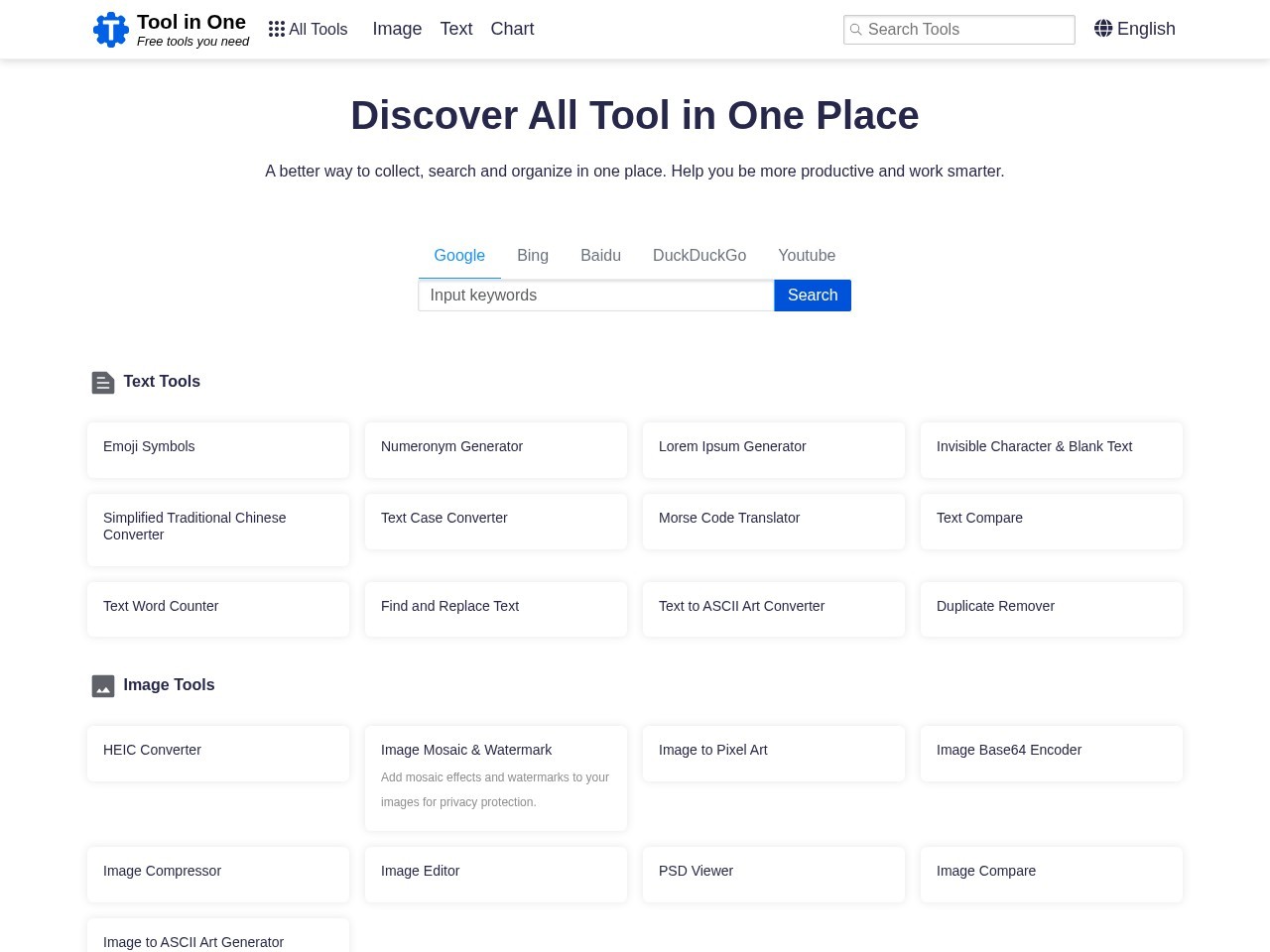The width and height of the screenshot is (1270, 952).
Task: Click the magnifier icon in Search Tools
Action: (x=856, y=30)
